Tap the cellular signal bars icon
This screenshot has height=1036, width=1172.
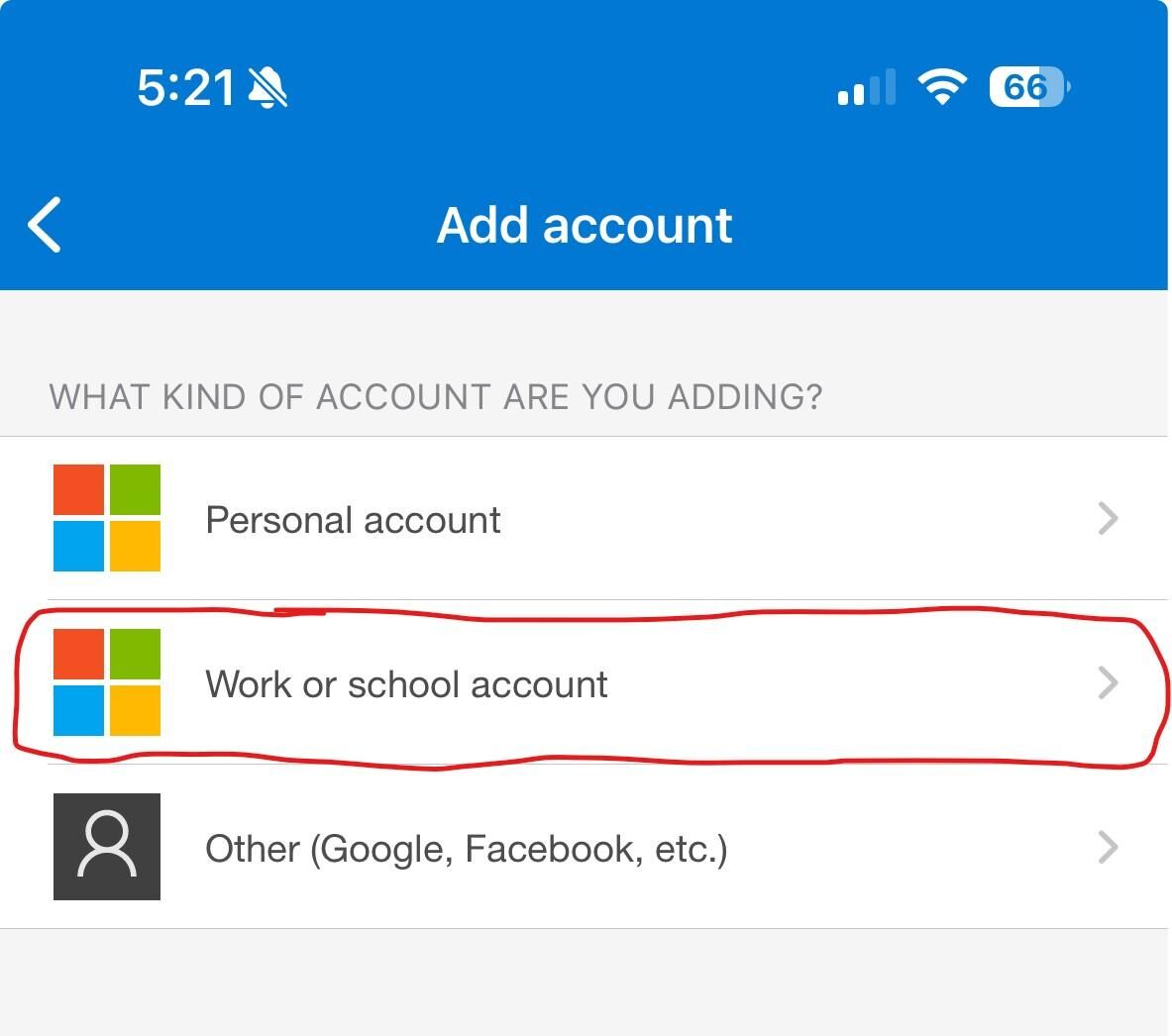click(867, 88)
